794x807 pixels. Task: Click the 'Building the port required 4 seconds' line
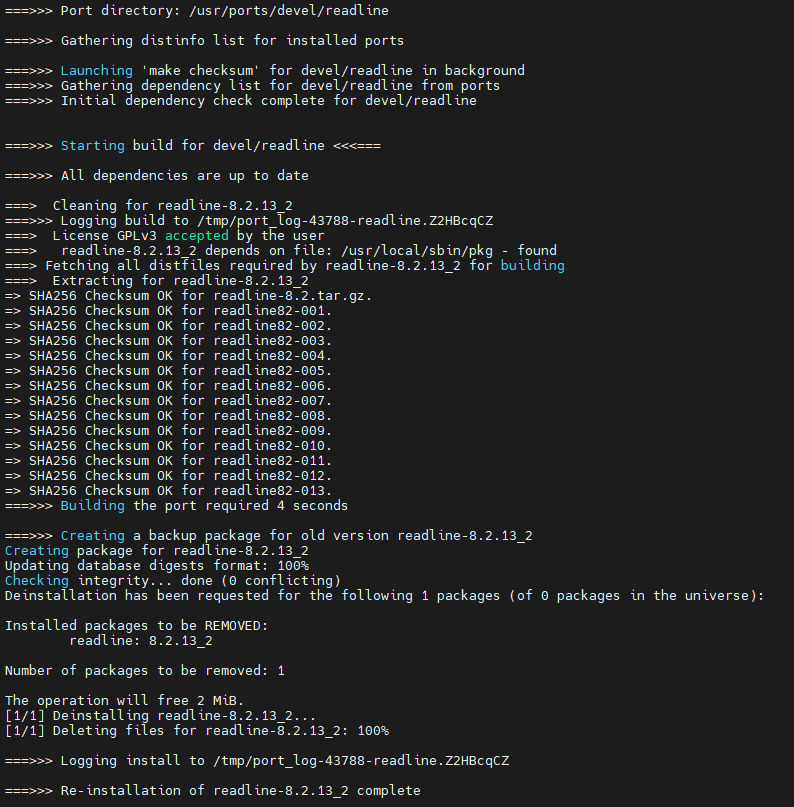click(x=204, y=506)
